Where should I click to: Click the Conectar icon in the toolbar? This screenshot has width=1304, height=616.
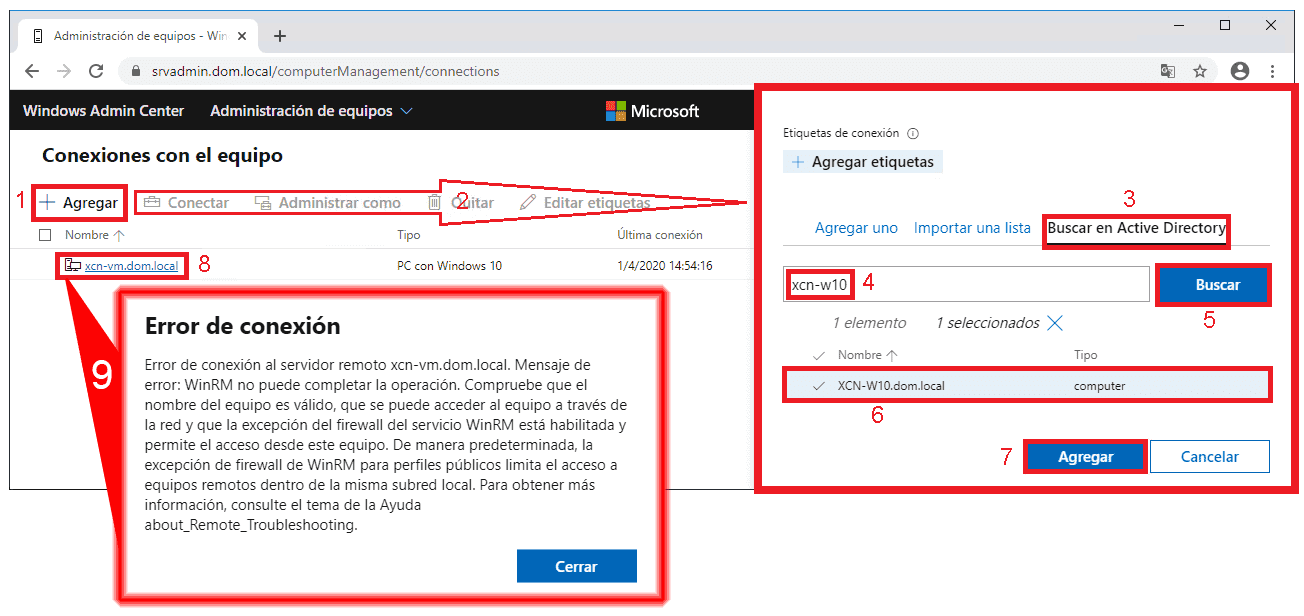pyautogui.click(x=153, y=201)
